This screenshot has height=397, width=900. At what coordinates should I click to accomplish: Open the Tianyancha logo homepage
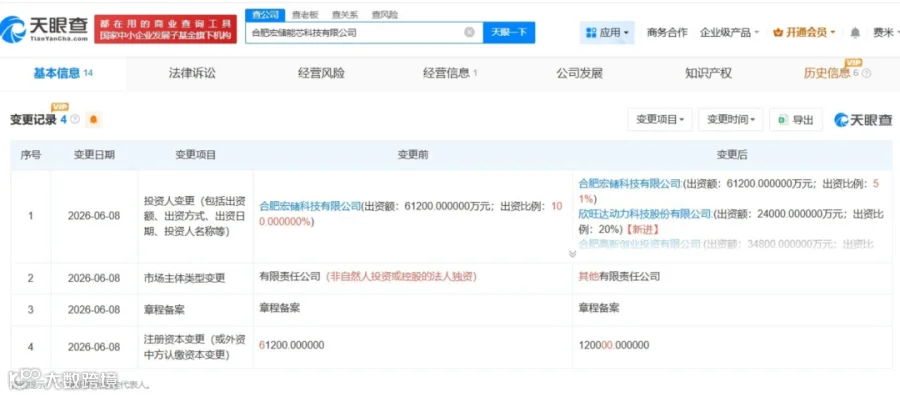click(45, 29)
